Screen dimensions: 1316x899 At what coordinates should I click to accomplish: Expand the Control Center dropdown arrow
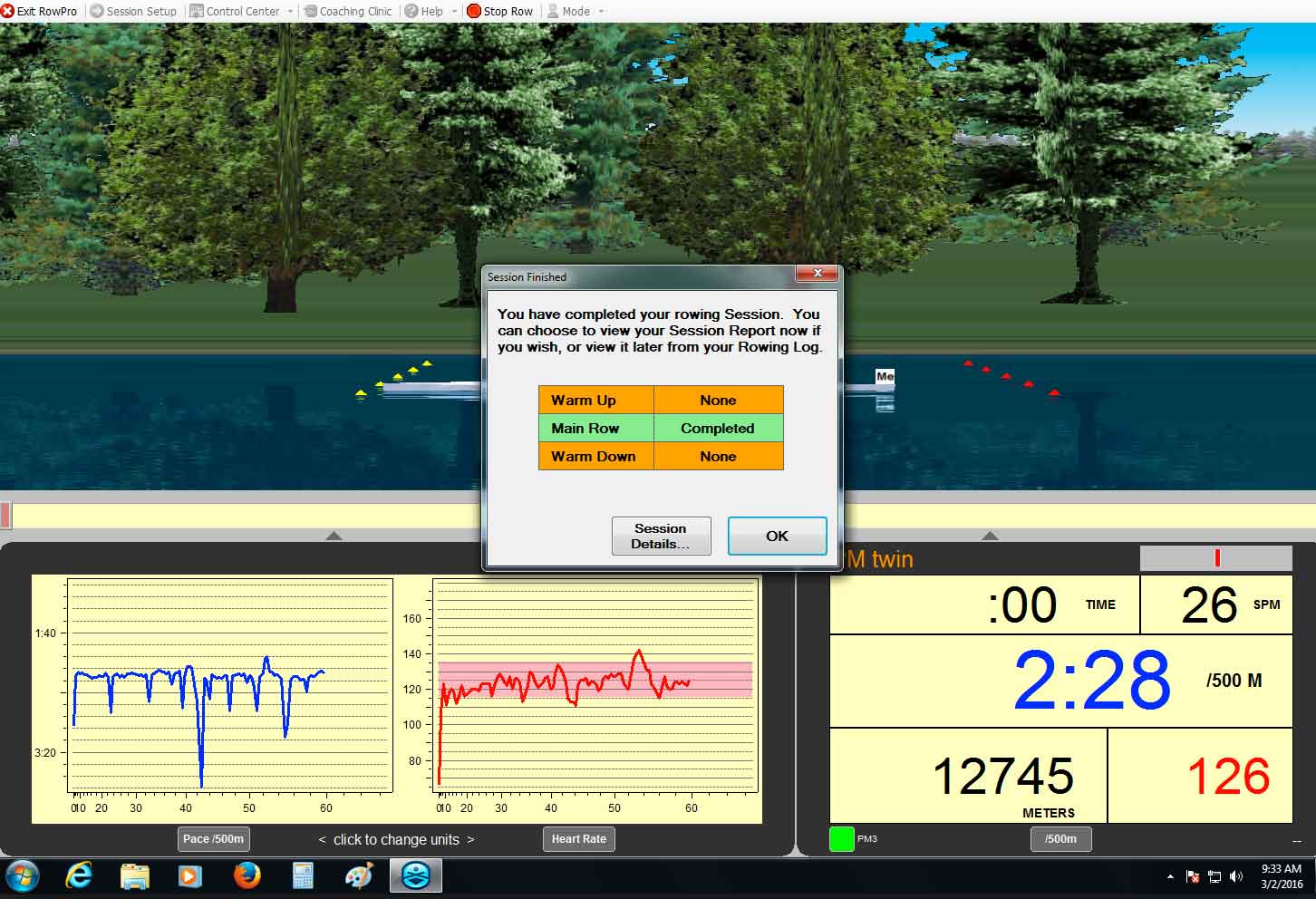pos(290,11)
